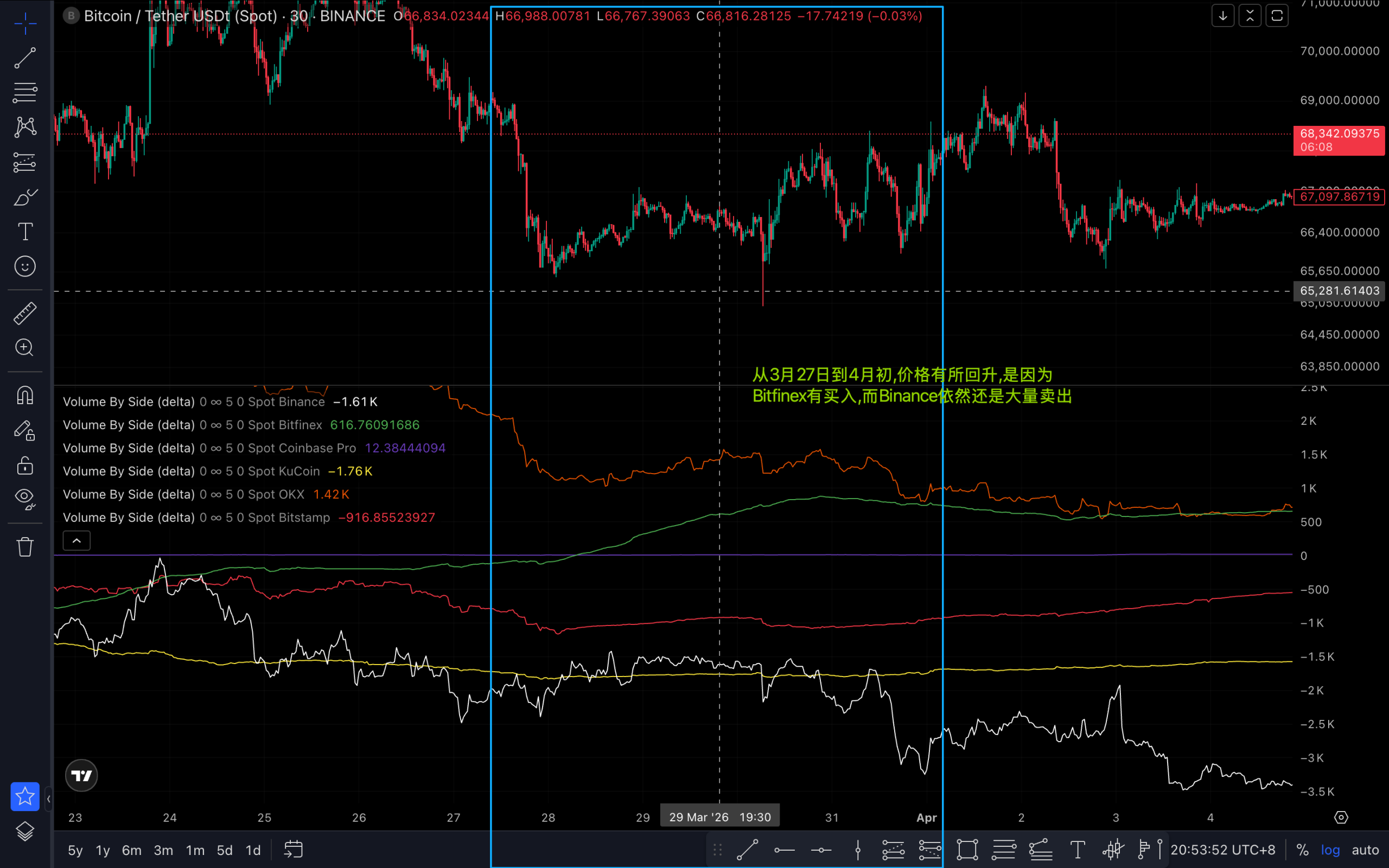
Task: Switch to the 1d time range
Action: click(253, 850)
